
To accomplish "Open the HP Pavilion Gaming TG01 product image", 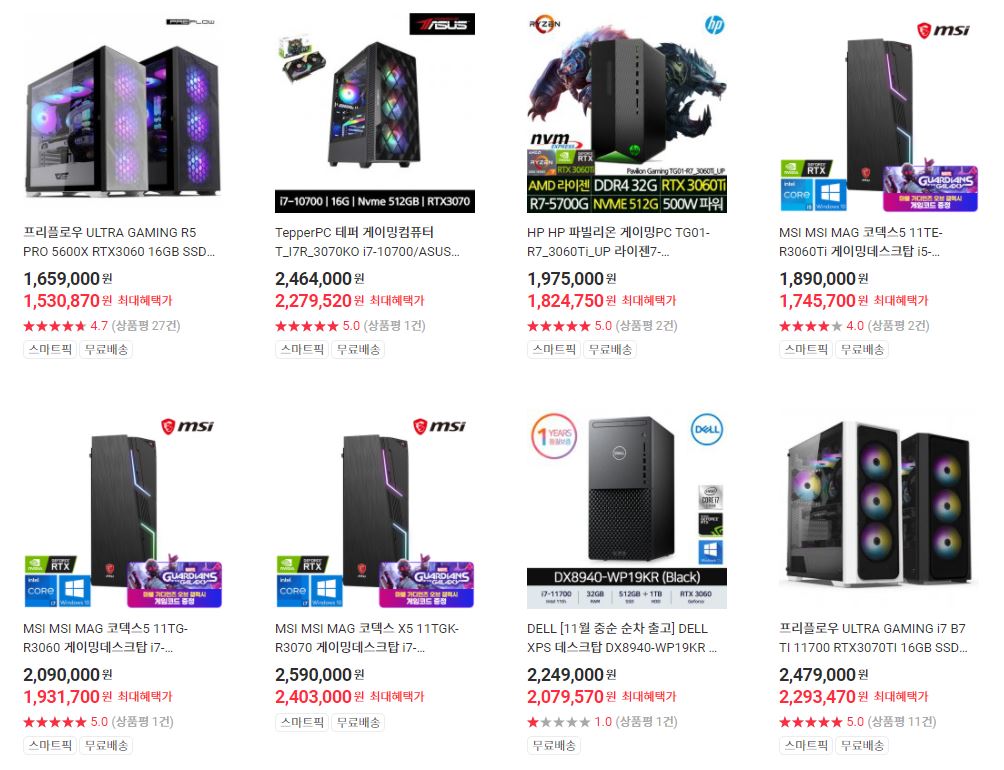I will click(x=627, y=113).
